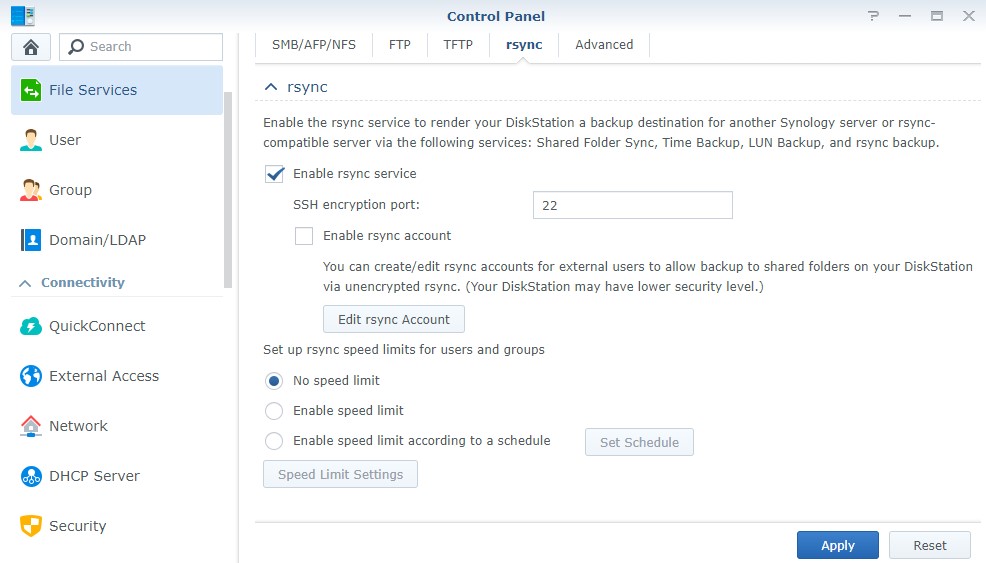Open DHCP Server icon in sidebar

[x=31, y=476]
